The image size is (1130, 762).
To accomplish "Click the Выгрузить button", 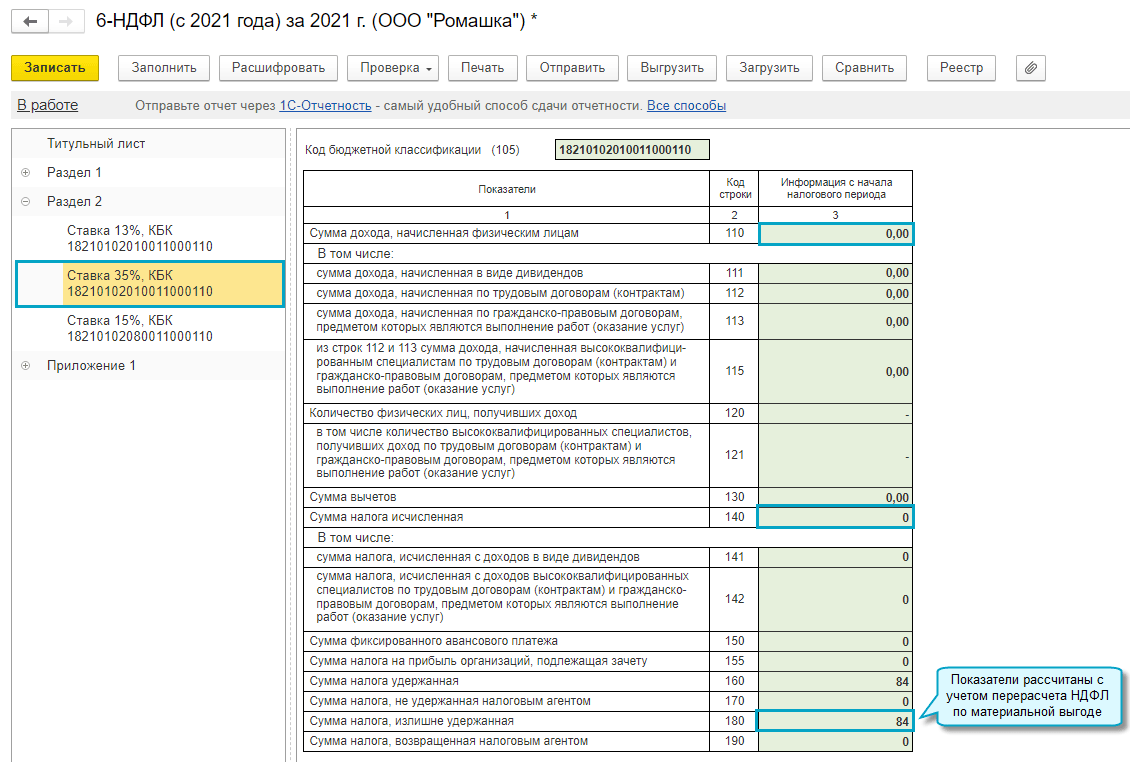I will pos(672,68).
